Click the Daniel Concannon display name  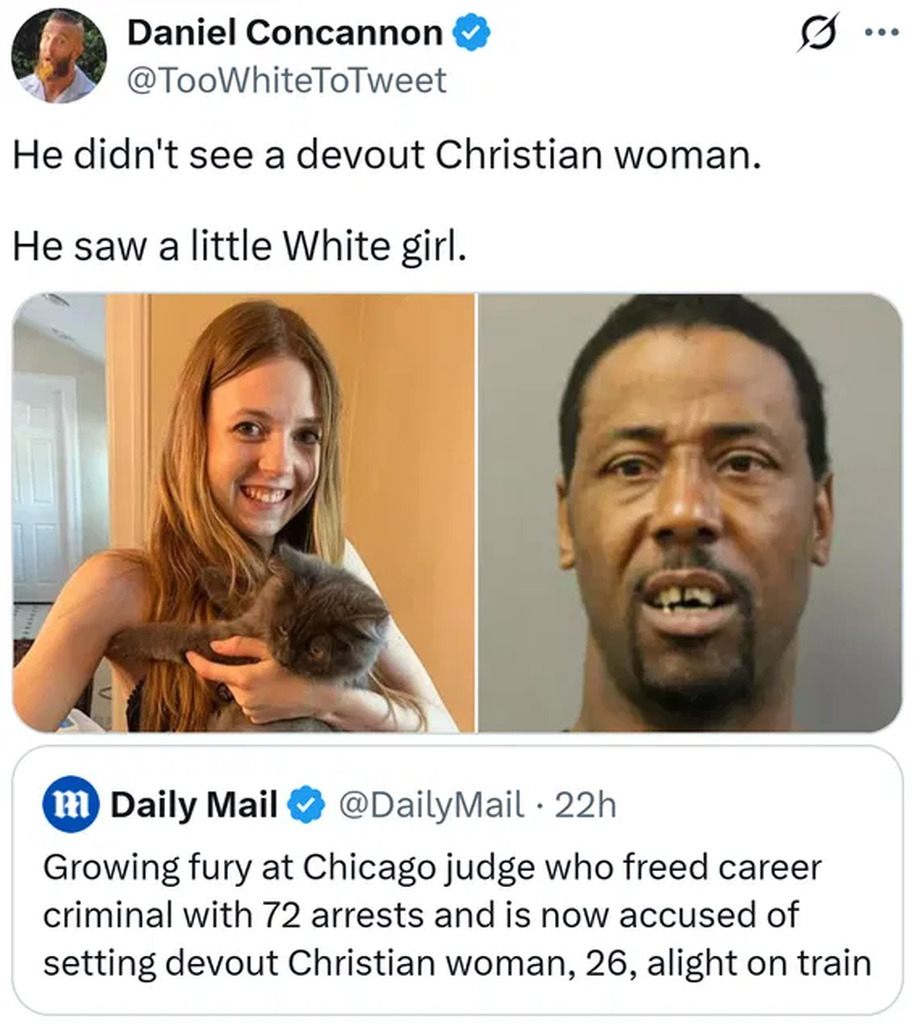coord(285,33)
